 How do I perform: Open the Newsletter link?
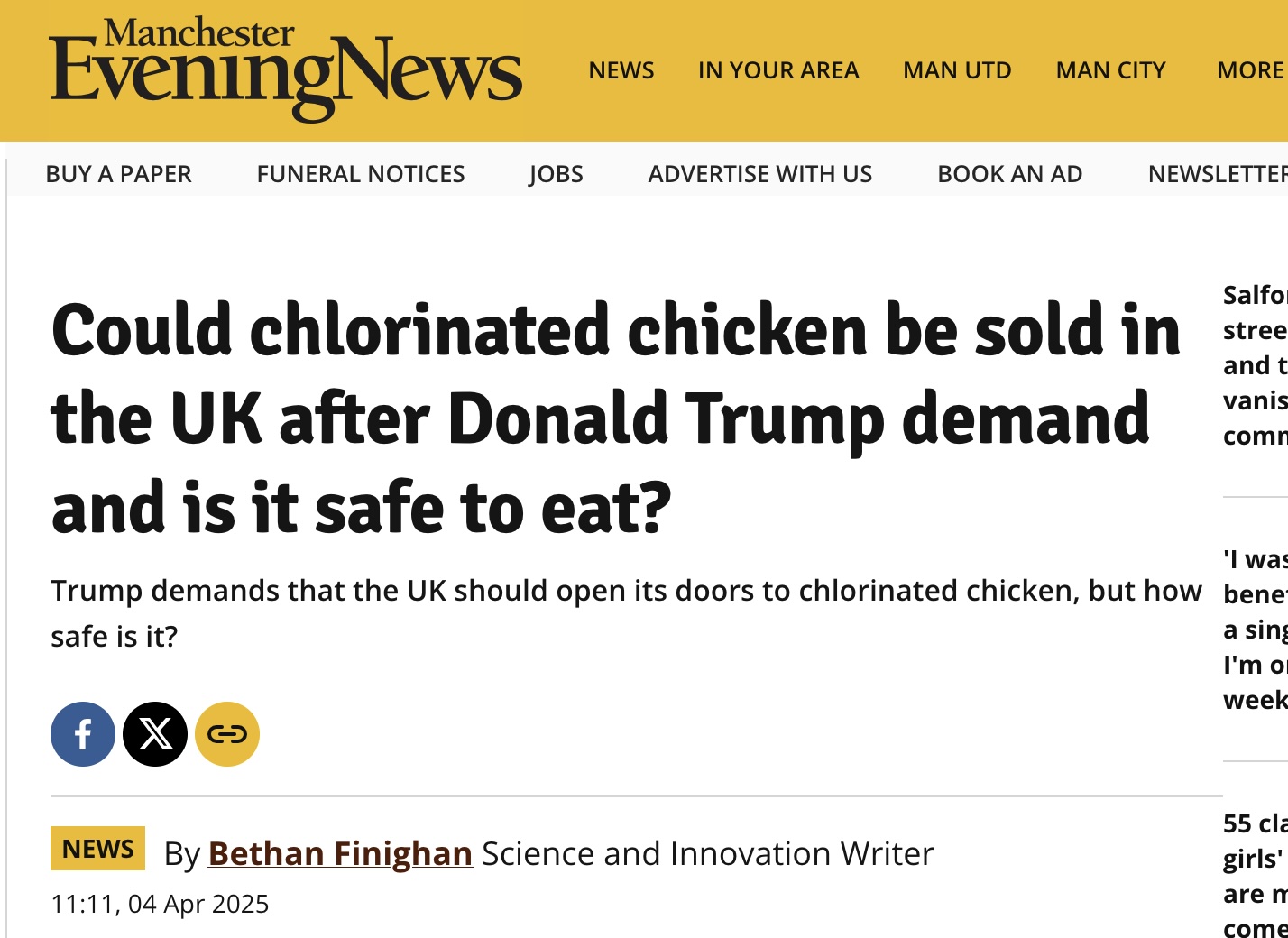[x=1216, y=174]
